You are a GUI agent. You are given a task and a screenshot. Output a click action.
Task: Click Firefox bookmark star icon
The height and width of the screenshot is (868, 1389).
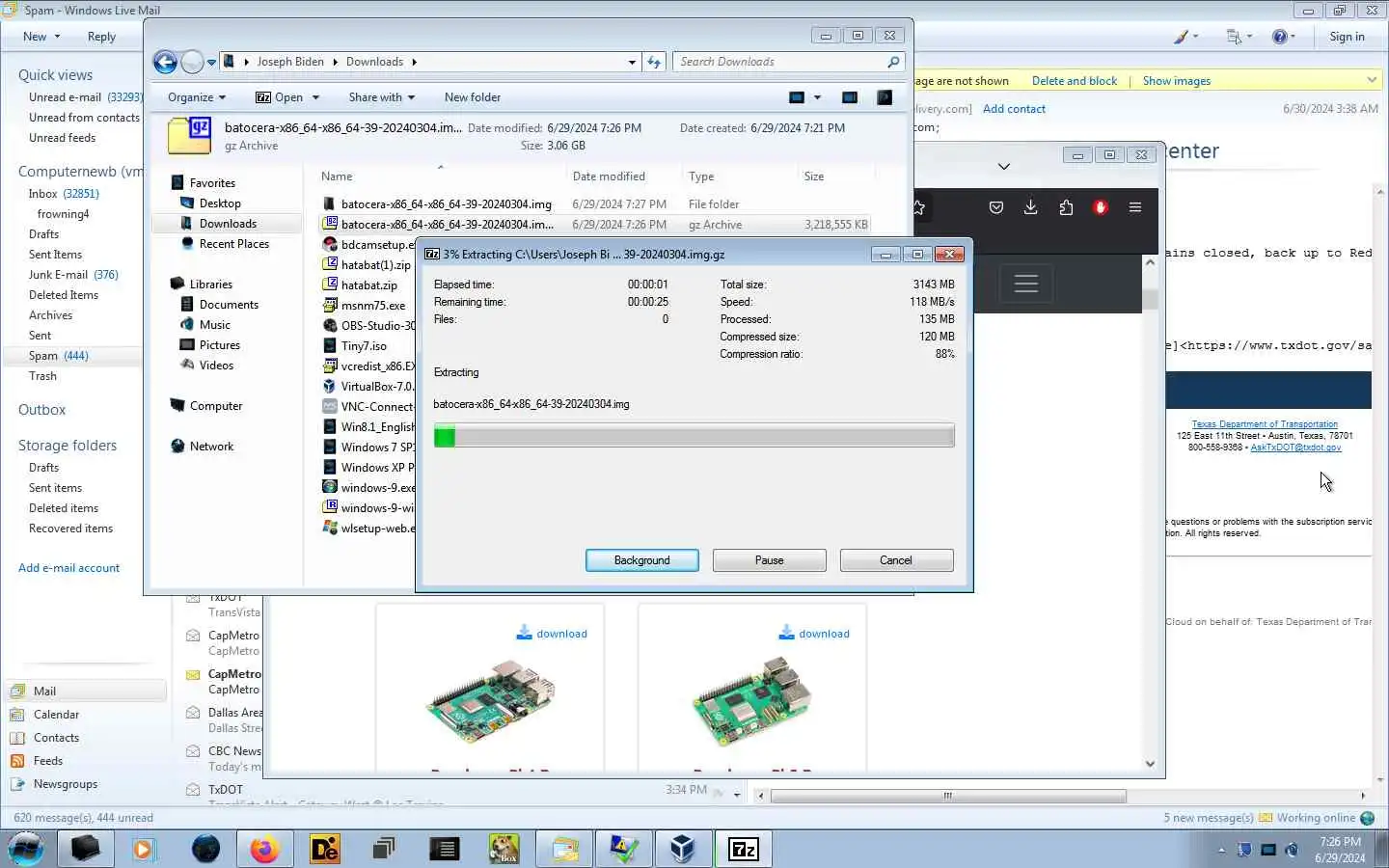(918, 207)
